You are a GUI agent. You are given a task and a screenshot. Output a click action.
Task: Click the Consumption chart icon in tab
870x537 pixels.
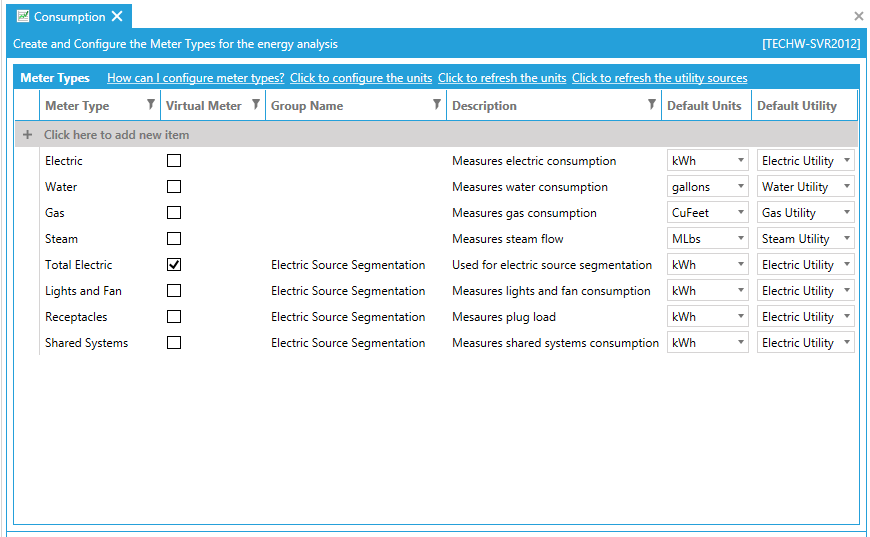click(x=23, y=17)
